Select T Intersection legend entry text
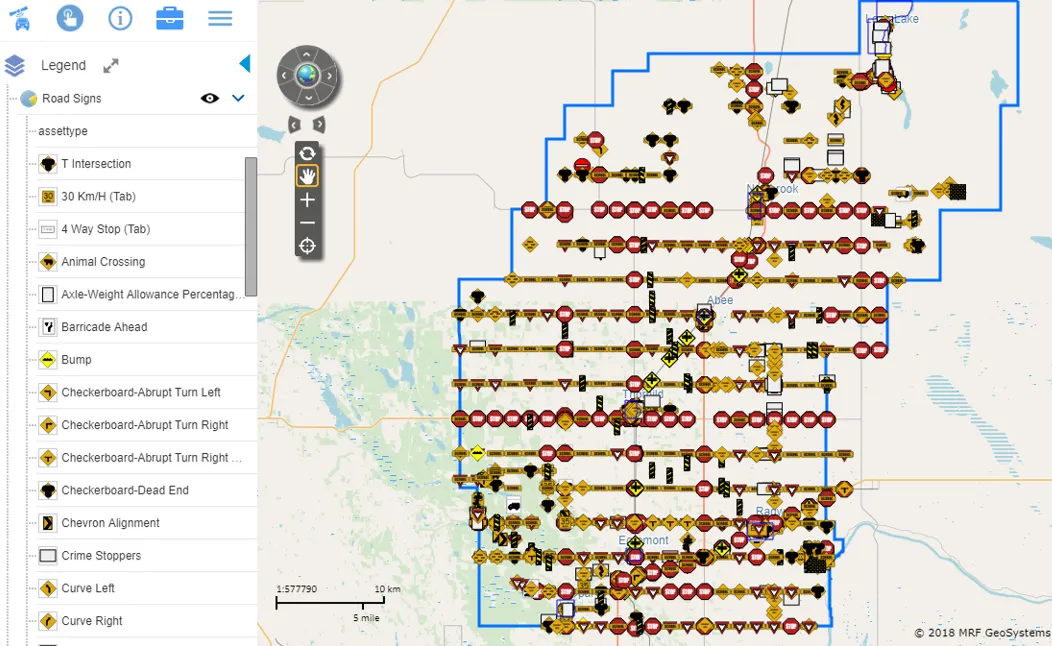The image size is (1052, 646). click(96, 164)
